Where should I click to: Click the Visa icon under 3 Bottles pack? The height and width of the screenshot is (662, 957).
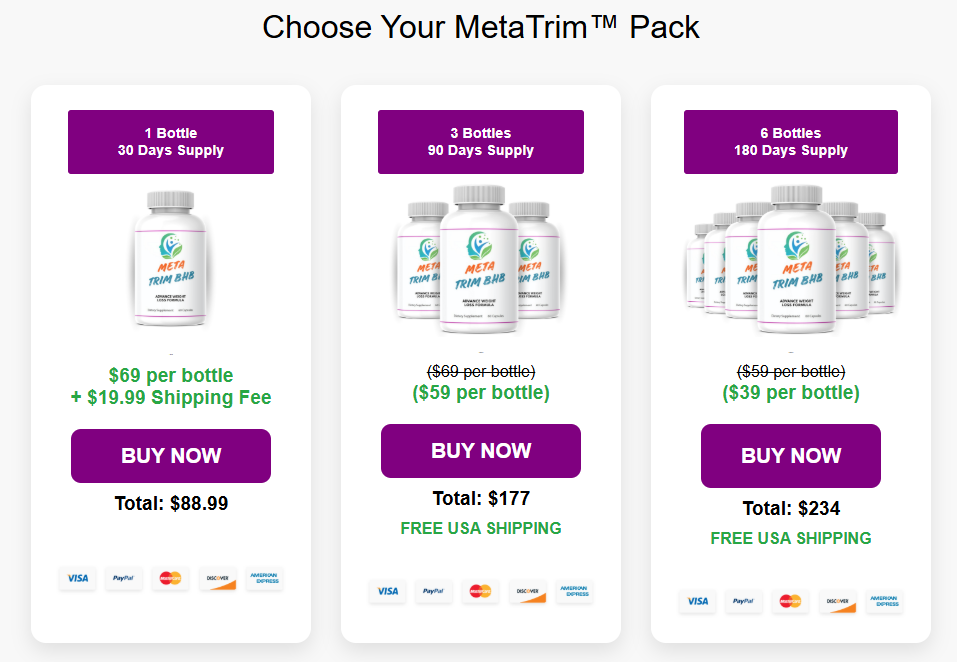(x=387, y=591)
